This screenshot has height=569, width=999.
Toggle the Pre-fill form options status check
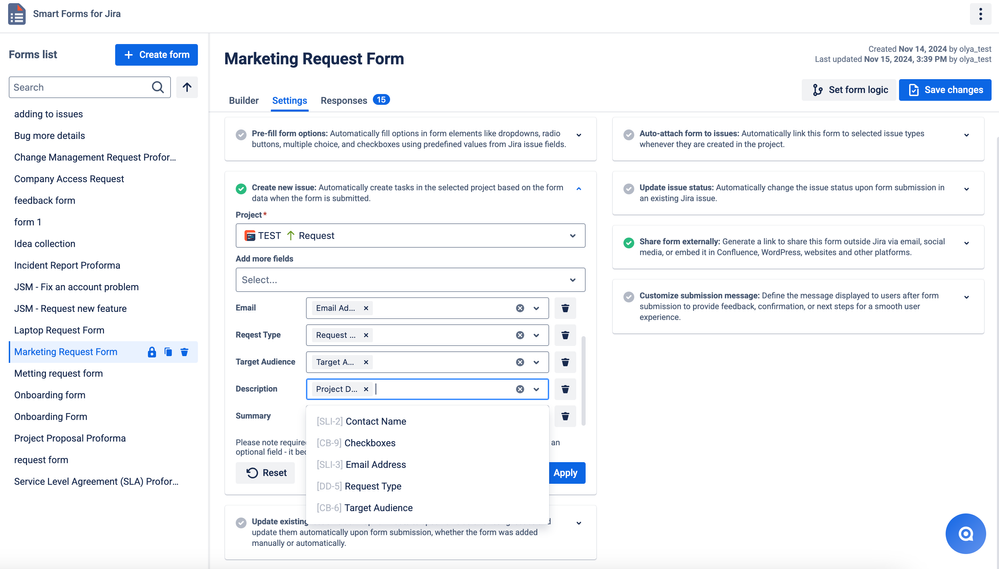[241, 134]
